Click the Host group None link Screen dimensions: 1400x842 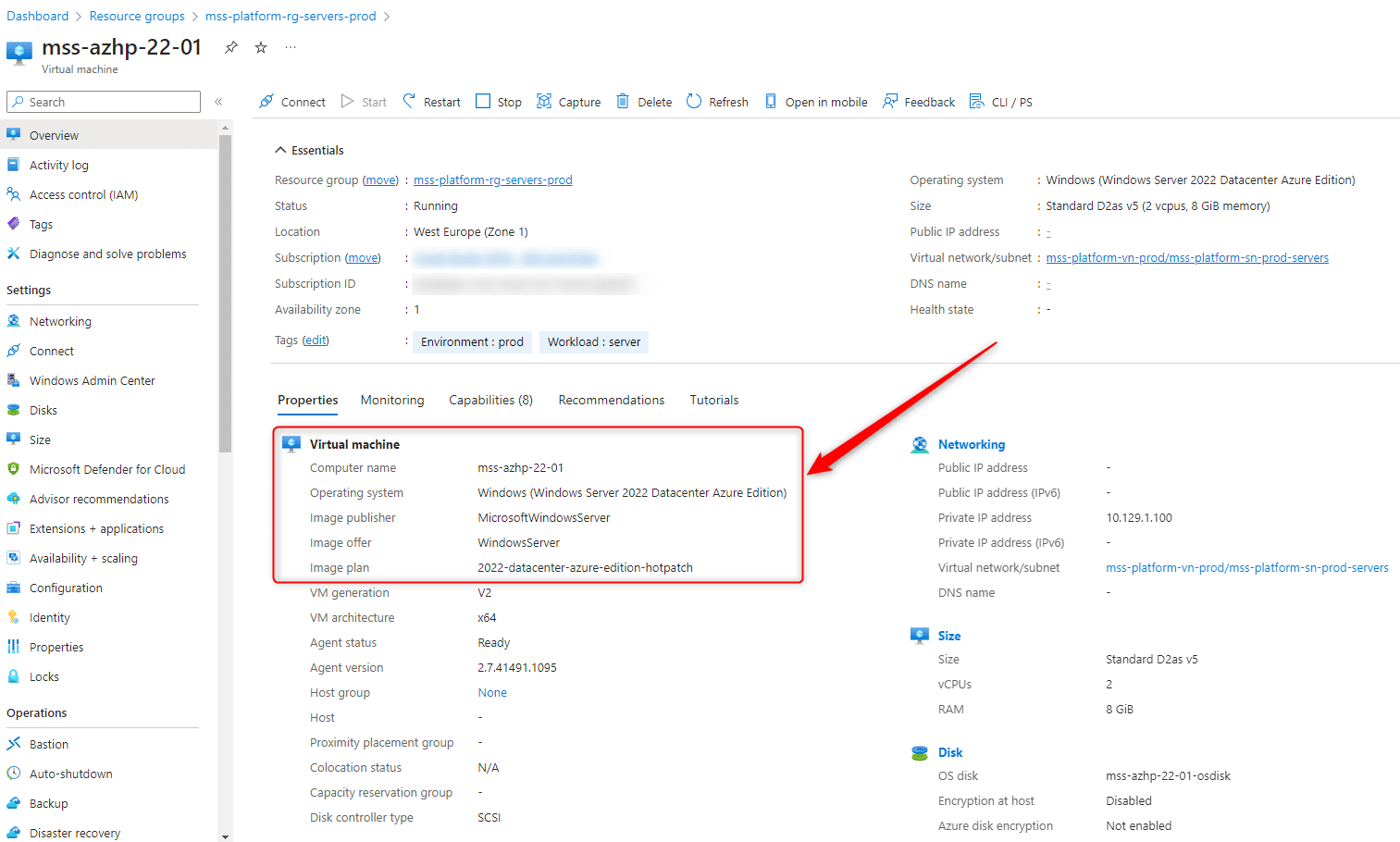point(492,693)
